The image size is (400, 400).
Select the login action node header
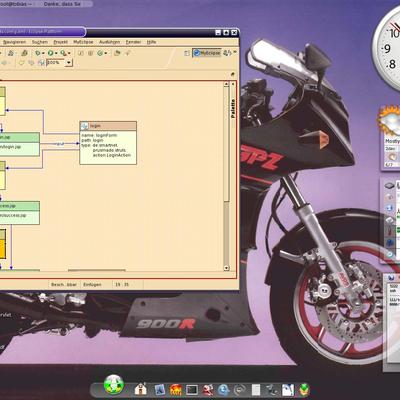(108, 126)
